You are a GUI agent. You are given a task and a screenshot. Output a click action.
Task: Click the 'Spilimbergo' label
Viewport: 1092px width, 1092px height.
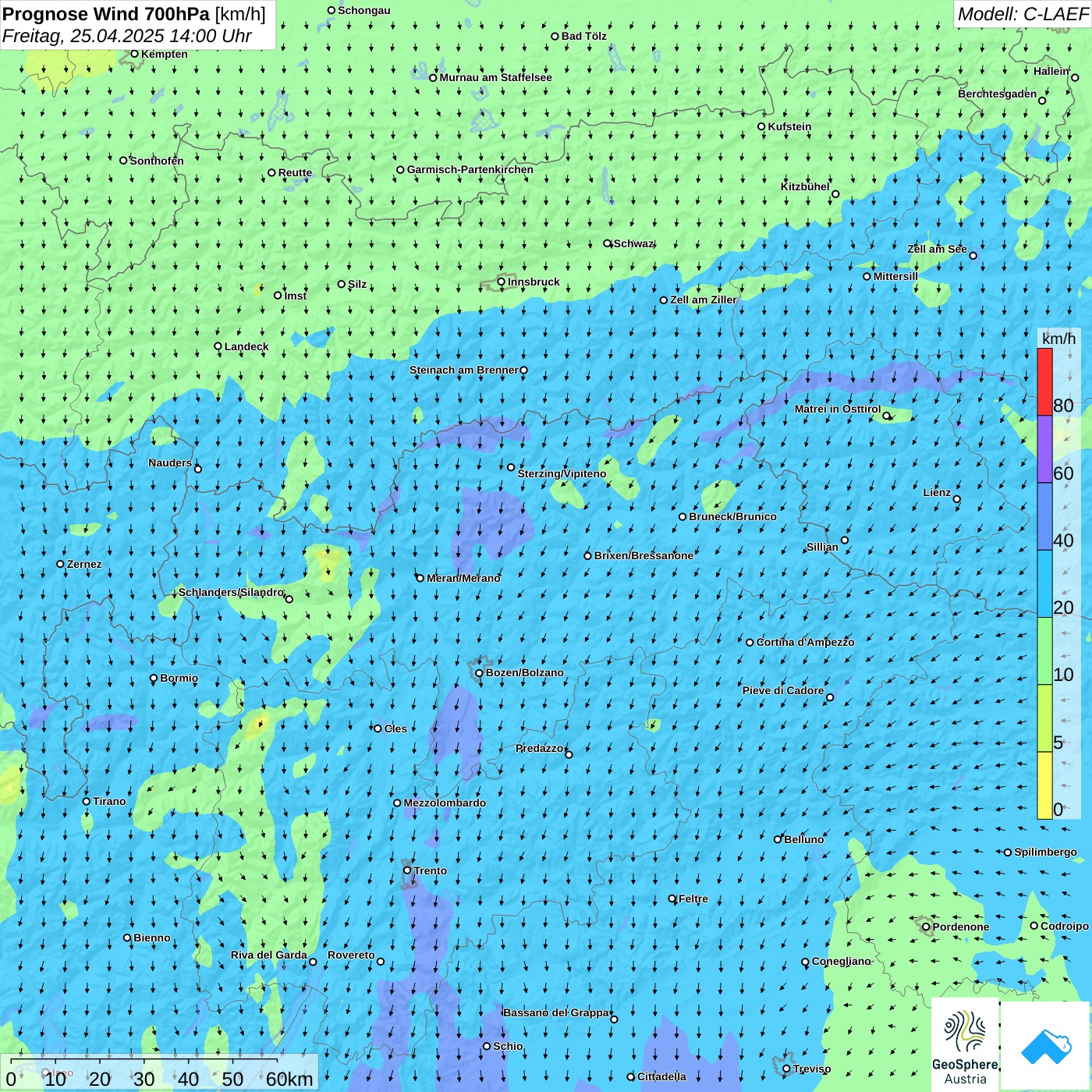pos(1045,852)
